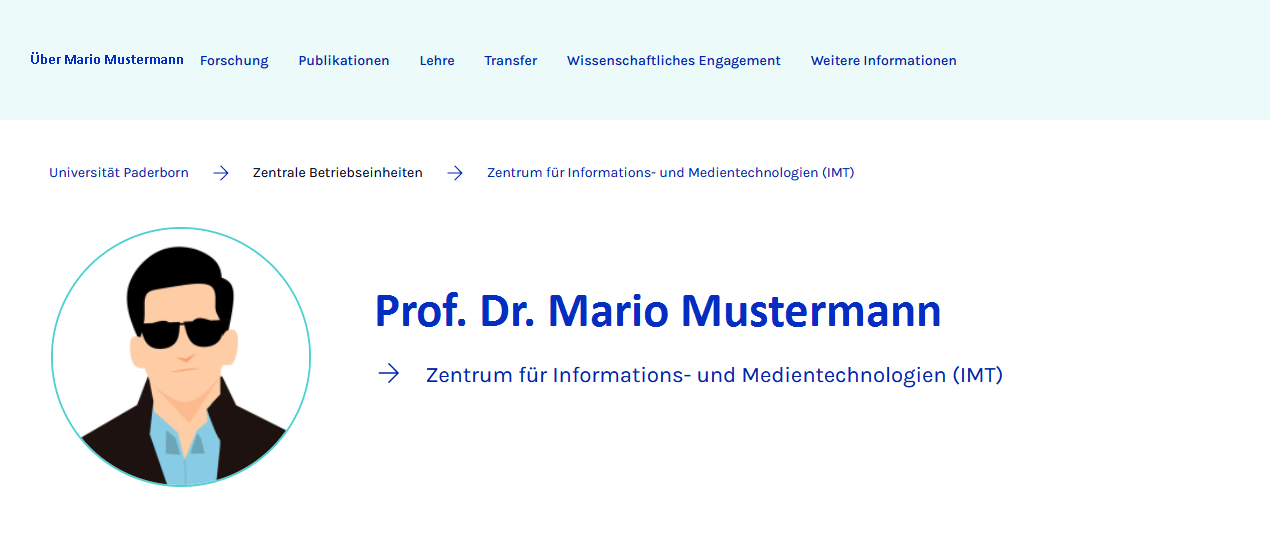Image resolution: width=1270 pixels, height=550 pixels.
Task: Select Transfer in the navigation bar
Action: pyautogui.click(x=511, y=61)
